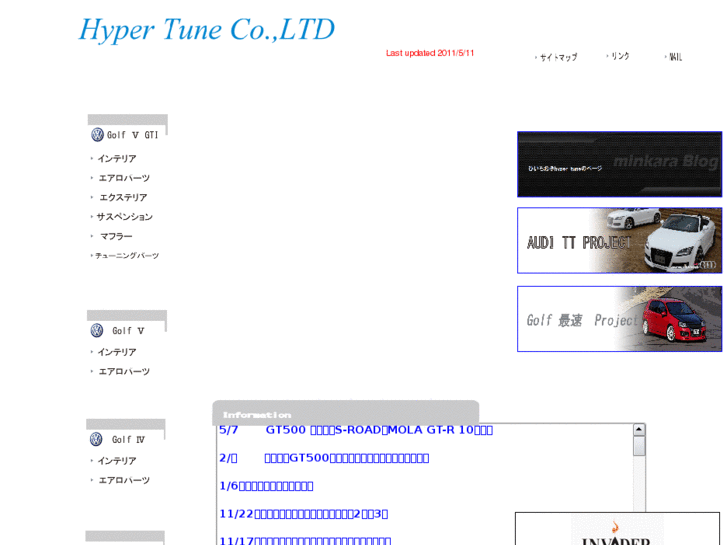This screenshot has width=727, height=545.
Task: Click the Hyper Tune Co.,LTD logo title
Action: [x=207, y=30]
